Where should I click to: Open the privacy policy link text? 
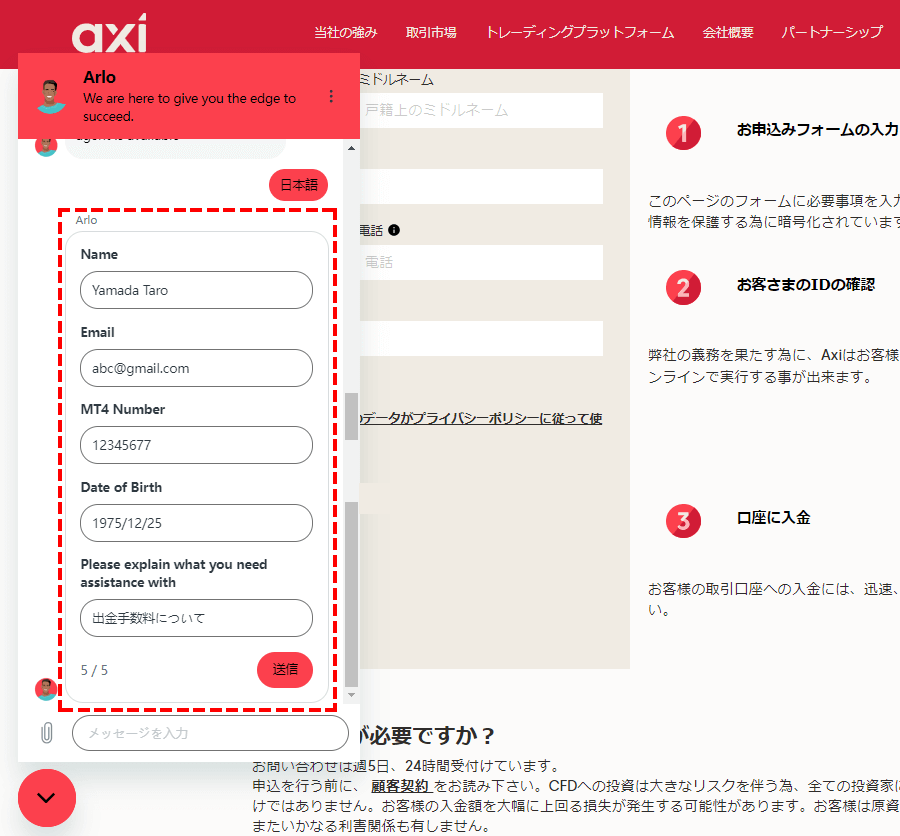tap(481, 419)
